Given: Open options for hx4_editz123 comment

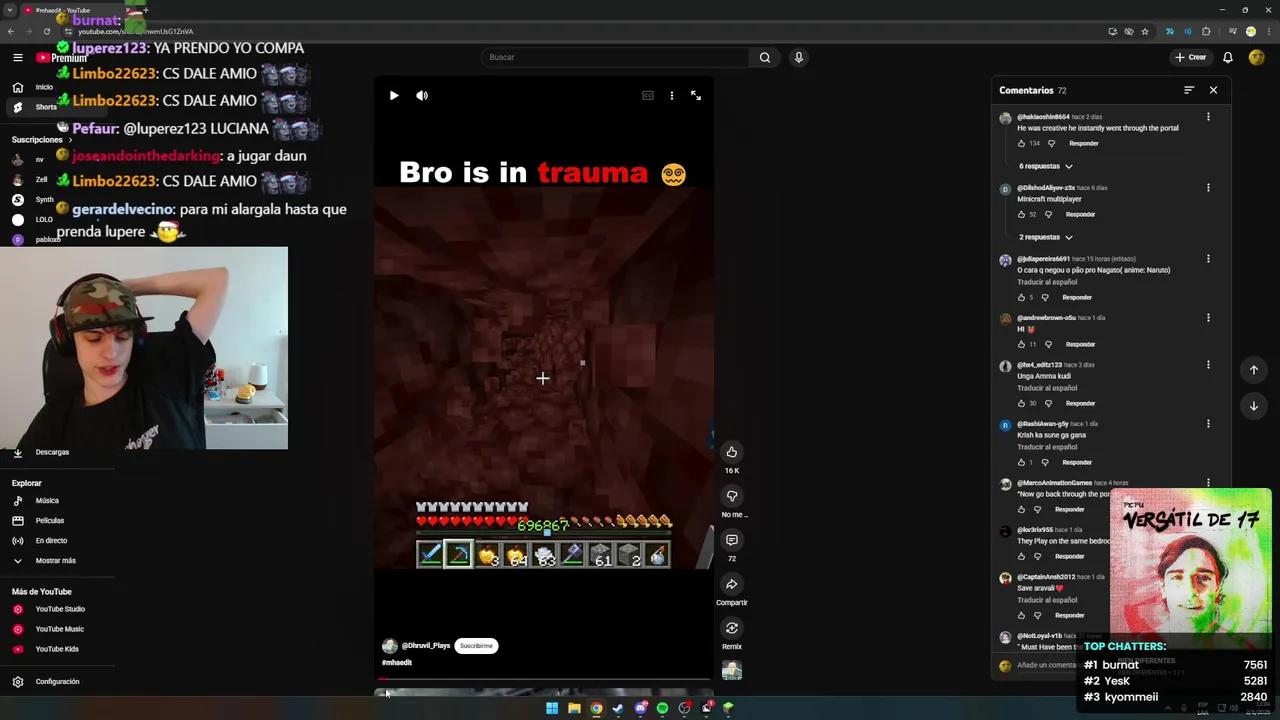Looking at the screenshot, I should 1208,365.
